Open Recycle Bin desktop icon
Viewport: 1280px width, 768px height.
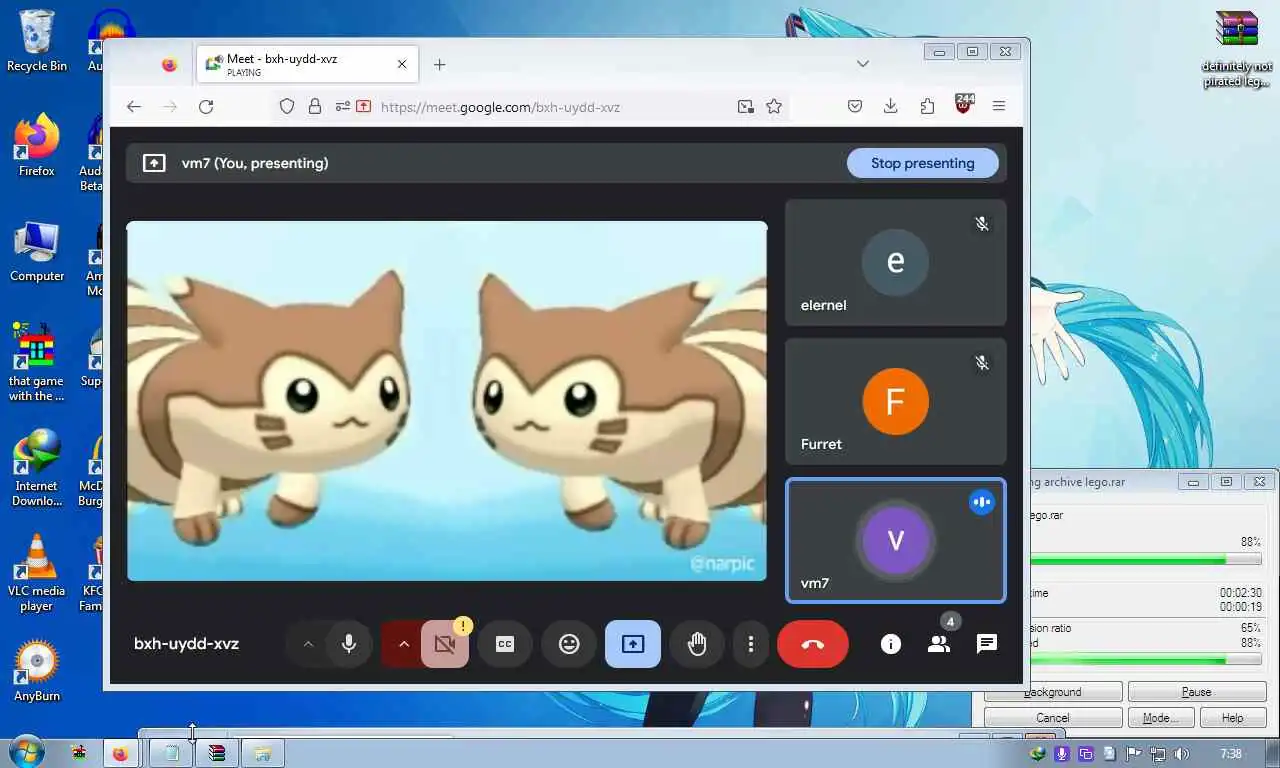(x=37, y=41)
